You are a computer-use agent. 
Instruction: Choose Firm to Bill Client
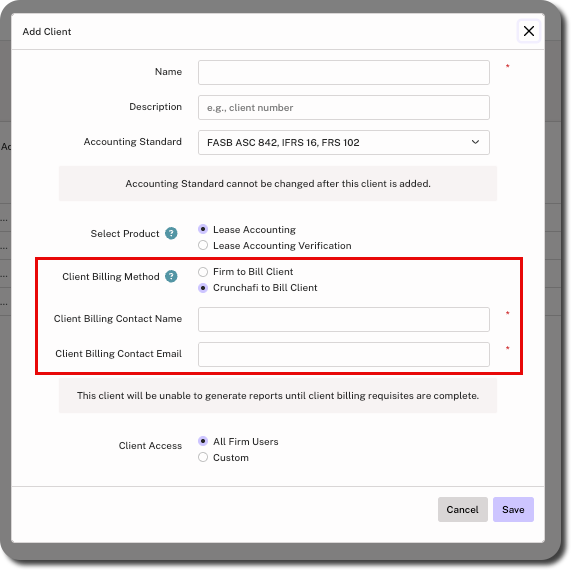[203, 272]
